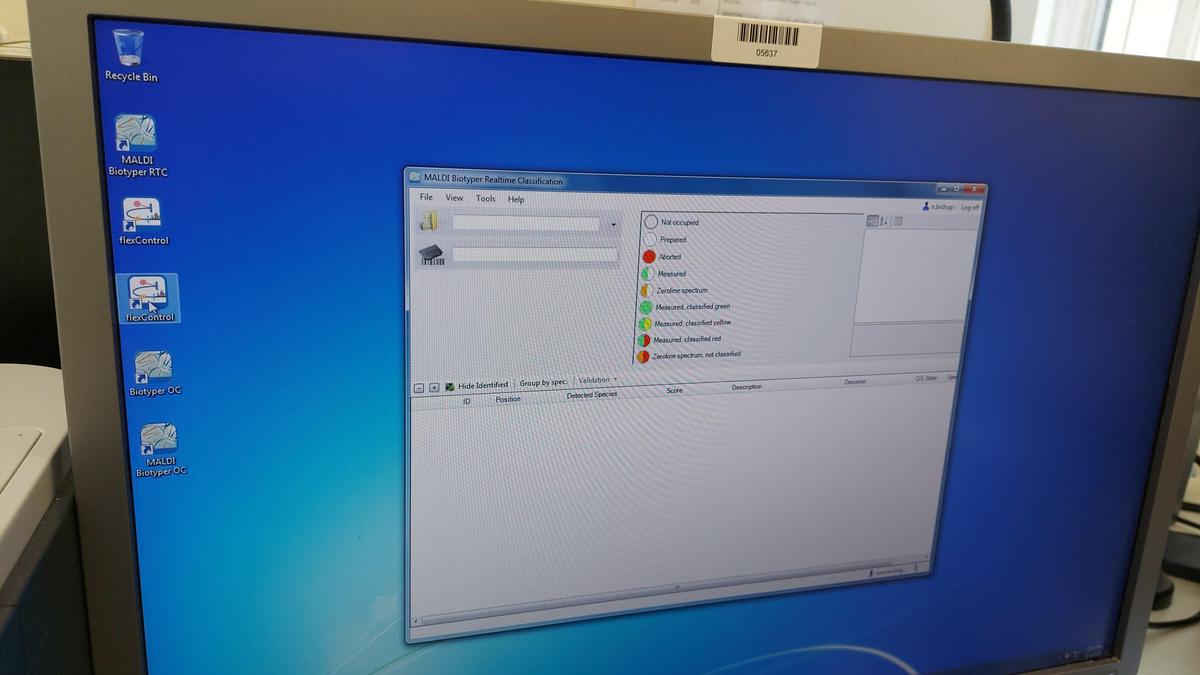Viewport: 1200px width, 675px height.
Task: Open the MALDI Biotyper OC desktop shortcut
Action: 160,449
